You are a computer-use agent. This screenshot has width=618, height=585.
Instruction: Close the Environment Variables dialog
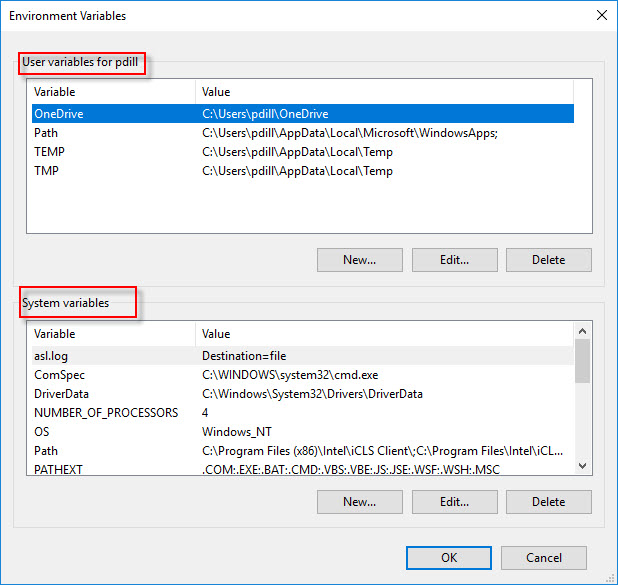[x=601, y=16]
